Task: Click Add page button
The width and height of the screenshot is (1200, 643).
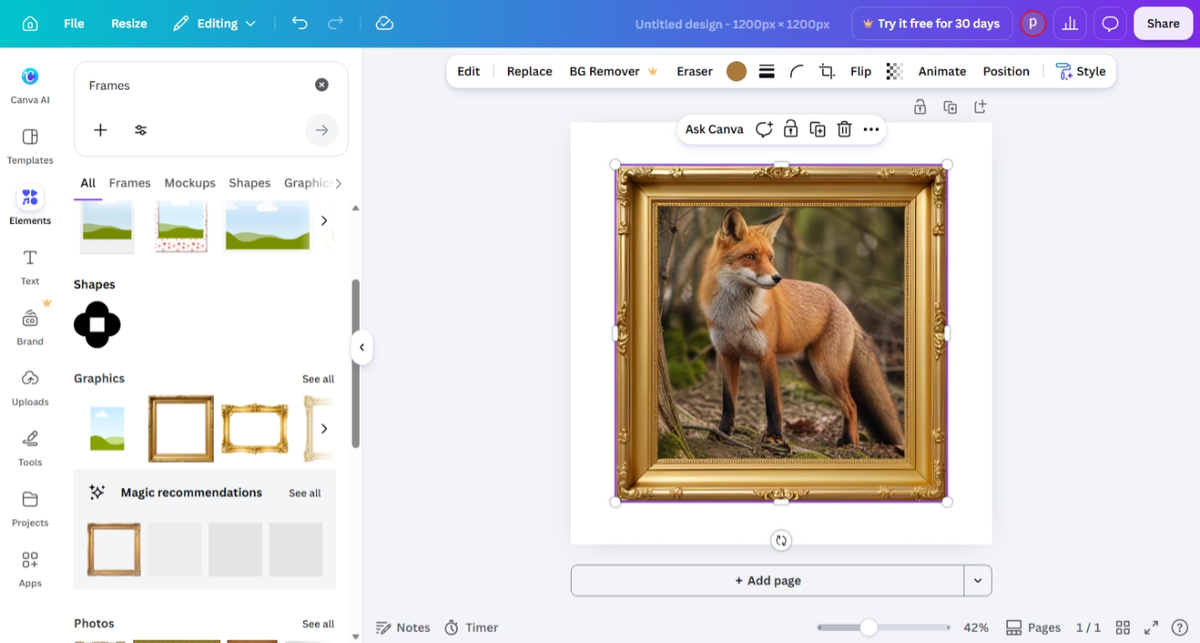Action: point(768,580)
